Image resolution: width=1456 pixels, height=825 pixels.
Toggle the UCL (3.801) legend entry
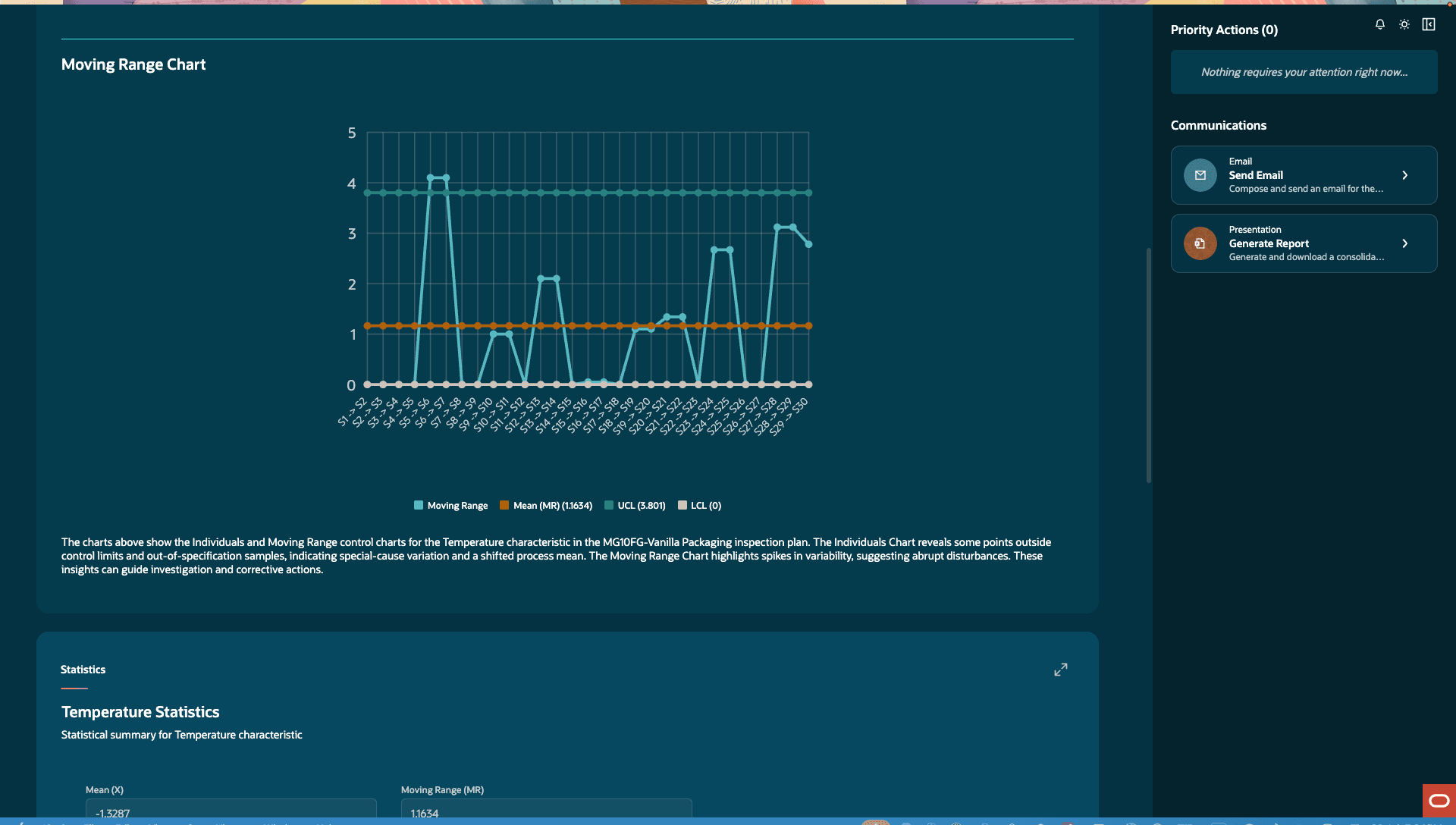click(635, 505)
